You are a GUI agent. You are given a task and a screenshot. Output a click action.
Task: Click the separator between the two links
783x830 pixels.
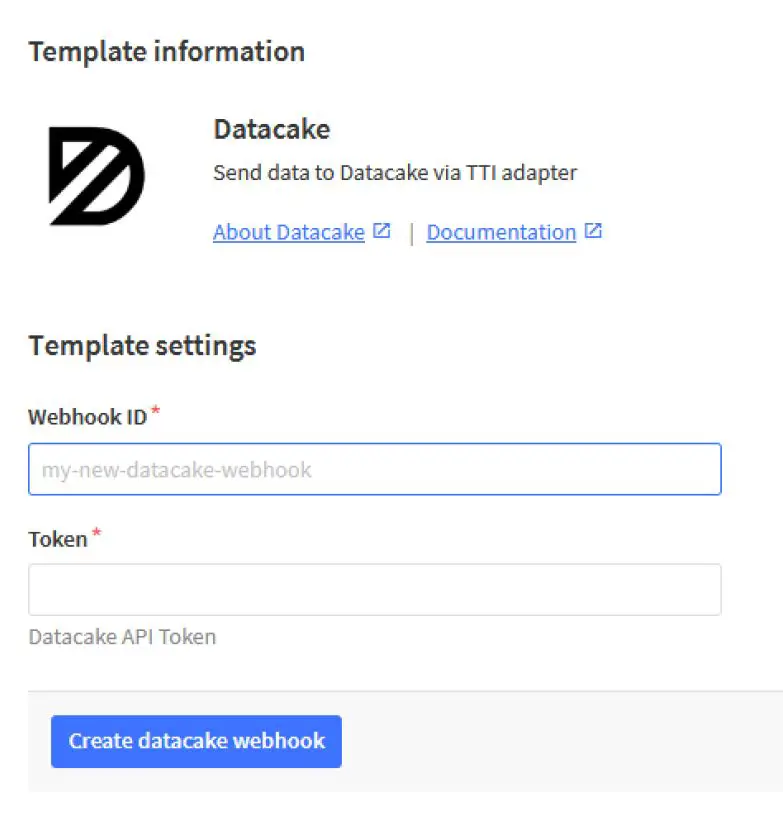point(411,233)
